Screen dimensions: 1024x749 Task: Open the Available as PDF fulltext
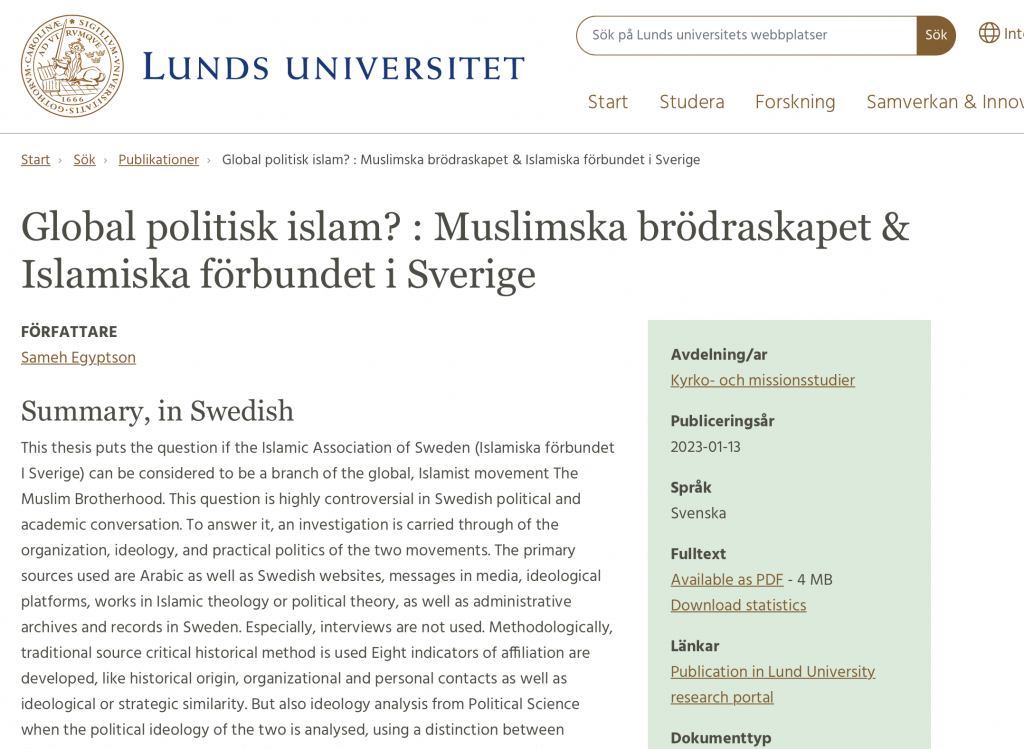click(x=726, y=580)
